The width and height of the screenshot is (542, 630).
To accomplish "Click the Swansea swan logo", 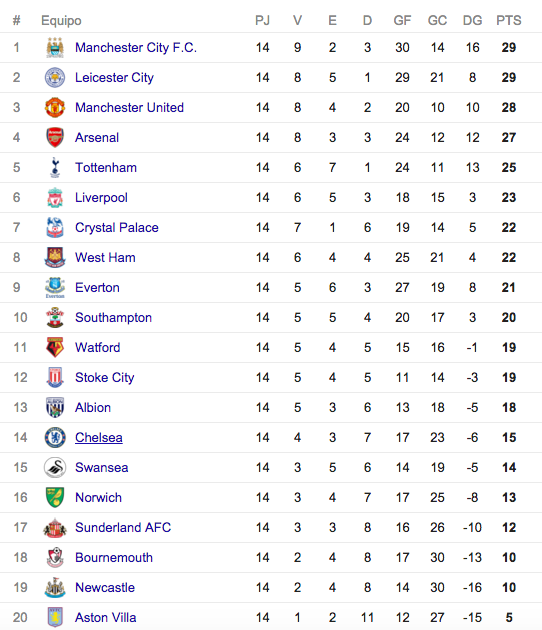I will (x=55, y=467).
